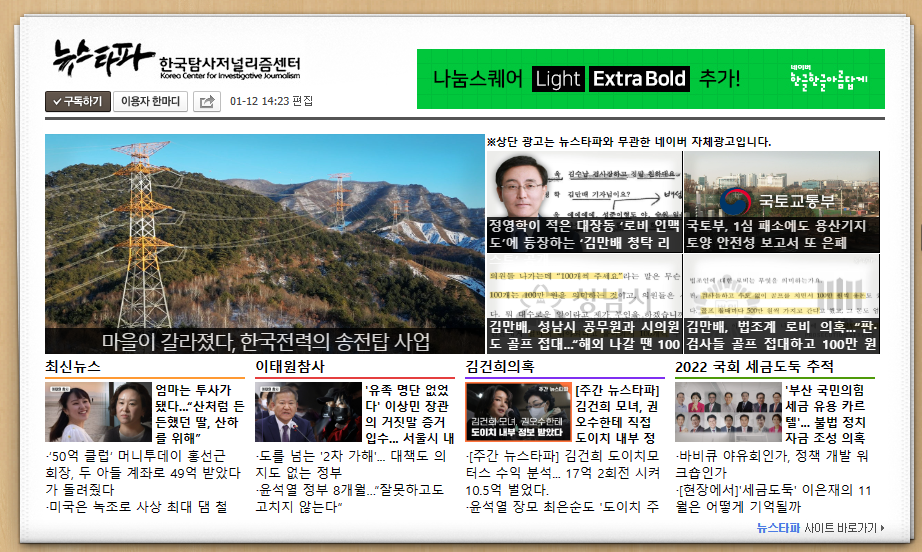Open 부산 국민의힘 의원 group thumbnail
The image size is (922, 552).
click(x=728, y=412)
